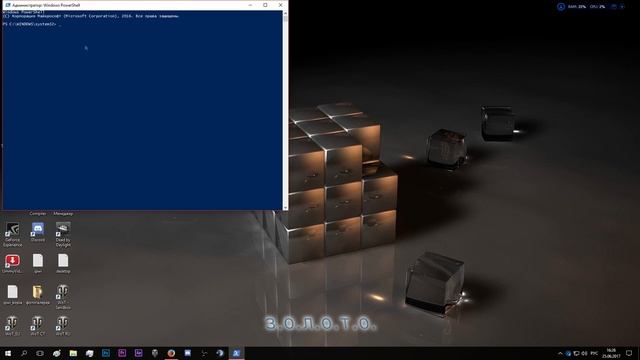Viewport: 640px width, 360px height.
Task: Click the PowerShell scrollbar down arrow
Action: point(285,208)
